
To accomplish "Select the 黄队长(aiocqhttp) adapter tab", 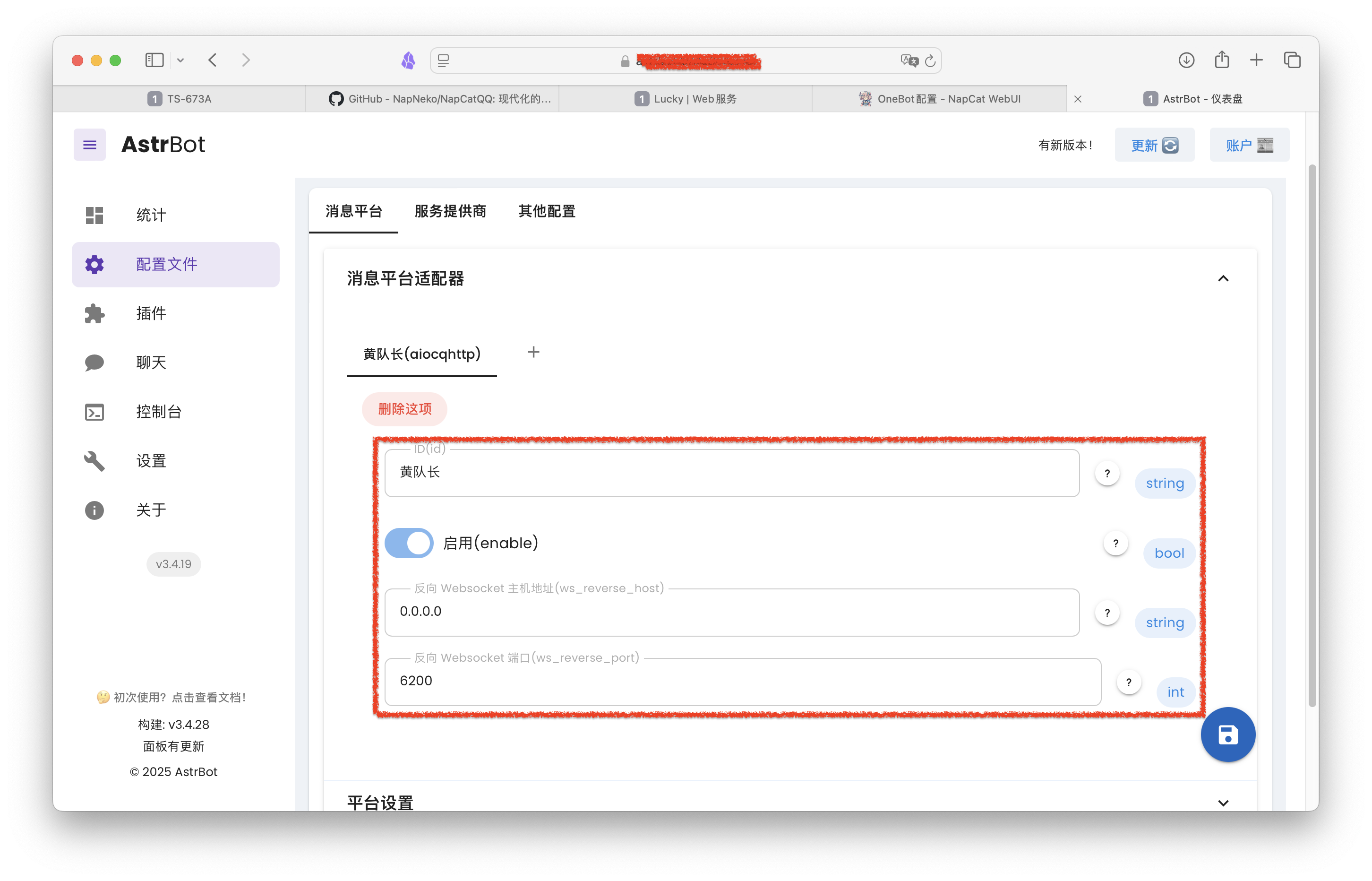I will (422, 354).
